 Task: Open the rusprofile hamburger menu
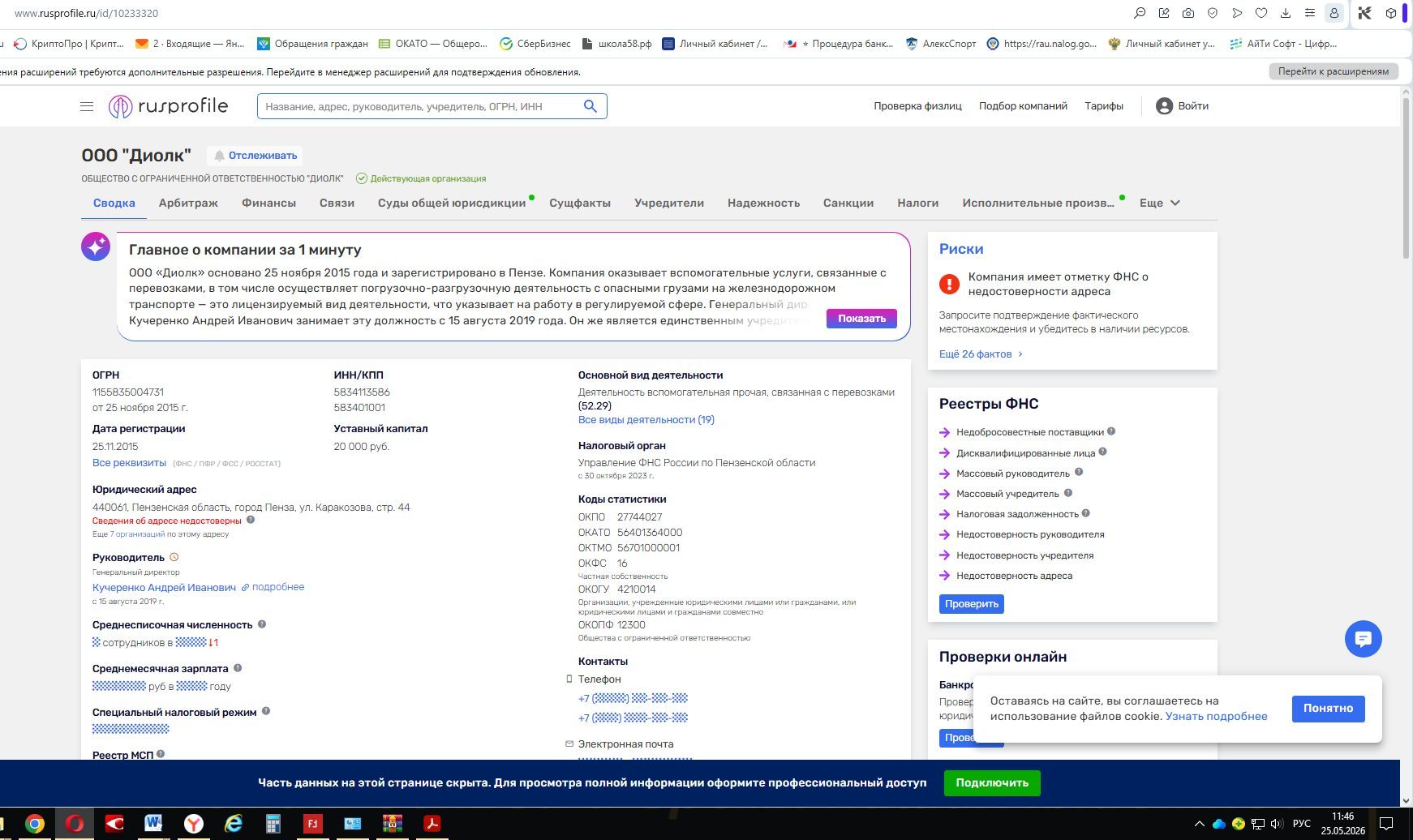pyautogui.click(x=87, y=106)
